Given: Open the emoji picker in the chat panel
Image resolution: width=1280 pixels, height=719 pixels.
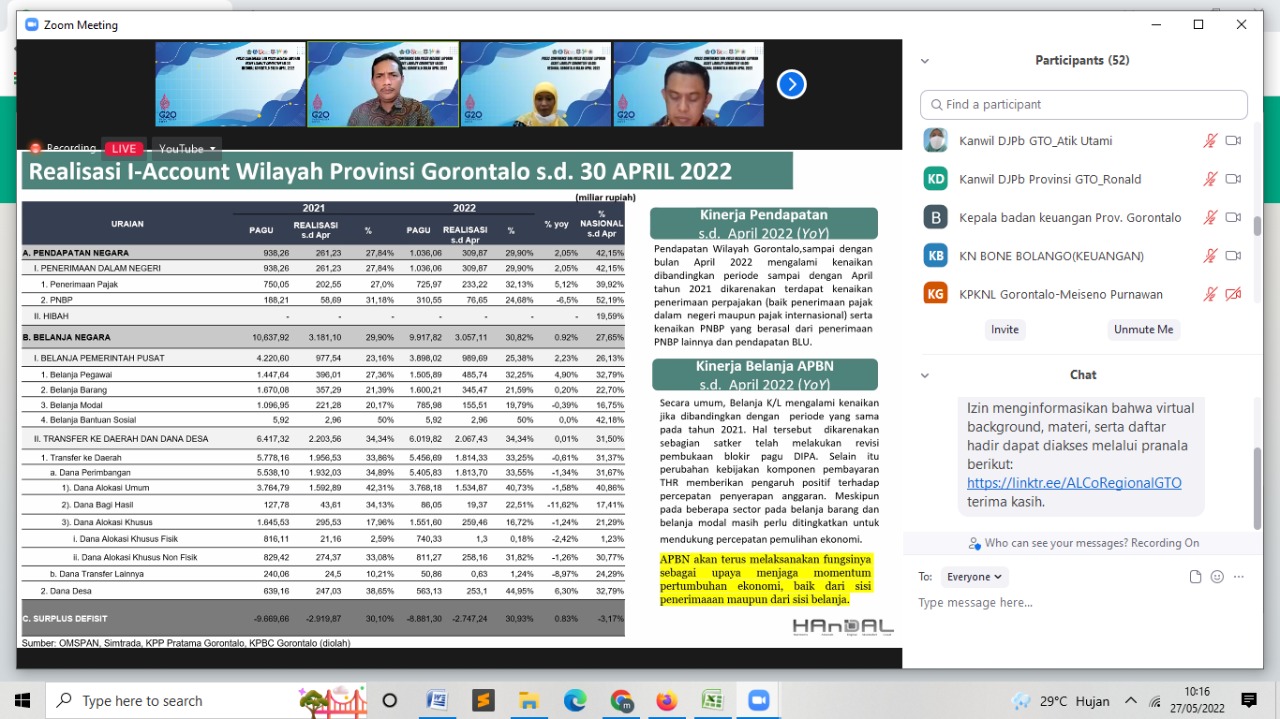Looking at the screenshot, I should click(1216, 576).
